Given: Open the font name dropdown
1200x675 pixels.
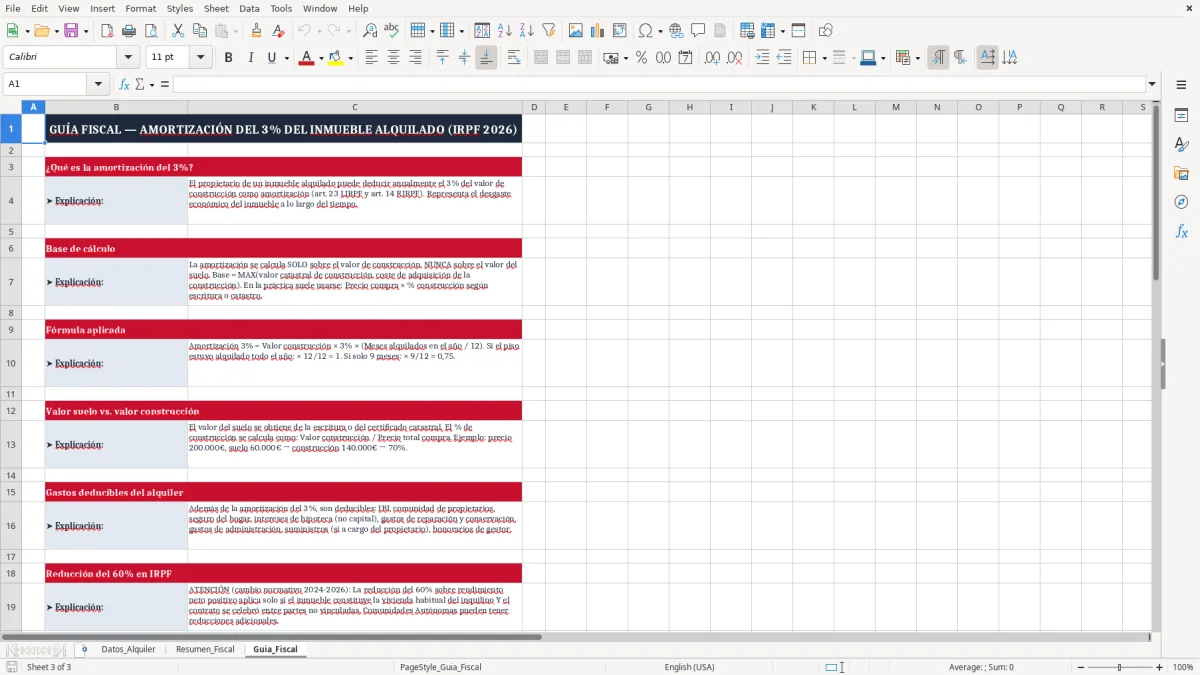Looking at the screenshot, I should pos(127,58).
